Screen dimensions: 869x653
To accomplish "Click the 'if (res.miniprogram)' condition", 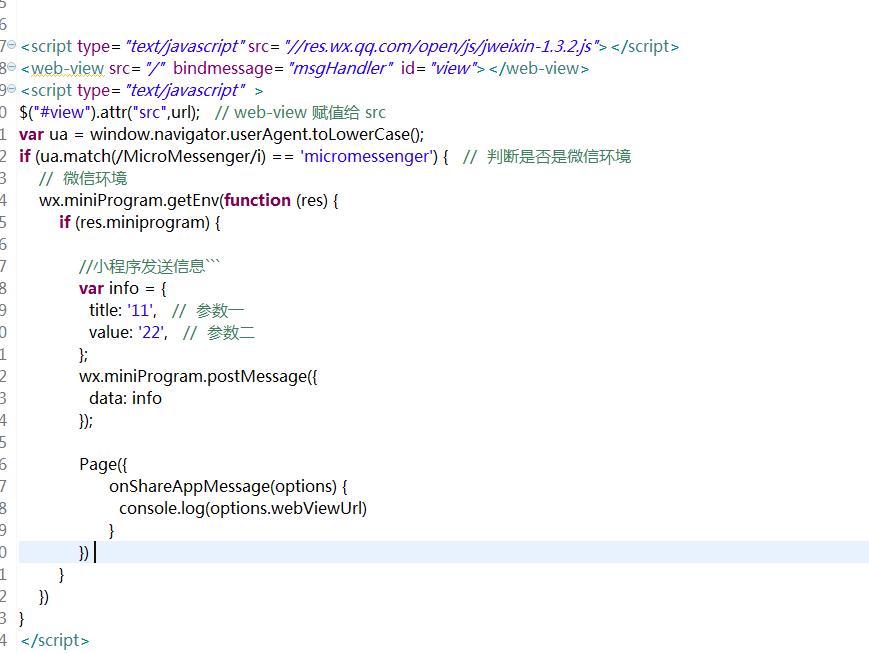I will tap(140, 222).
